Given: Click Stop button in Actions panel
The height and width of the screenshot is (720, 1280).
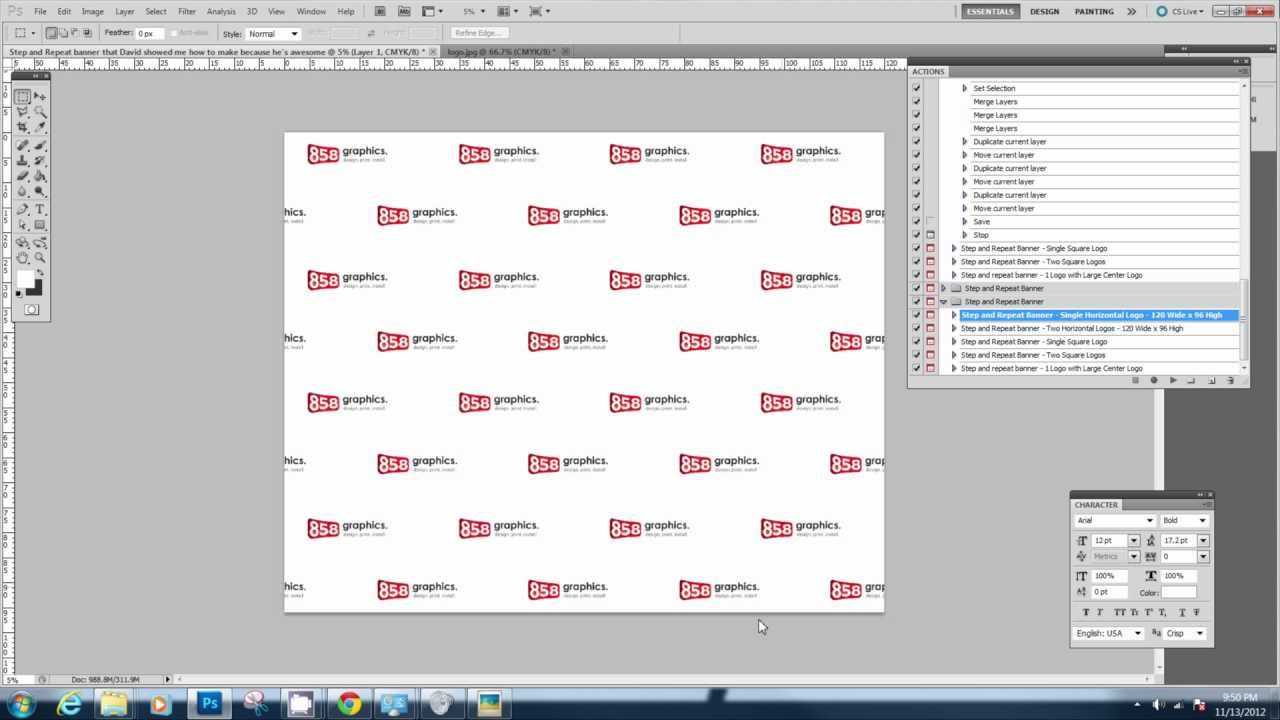Looking at the screenshot, I should click(1135, 380).
